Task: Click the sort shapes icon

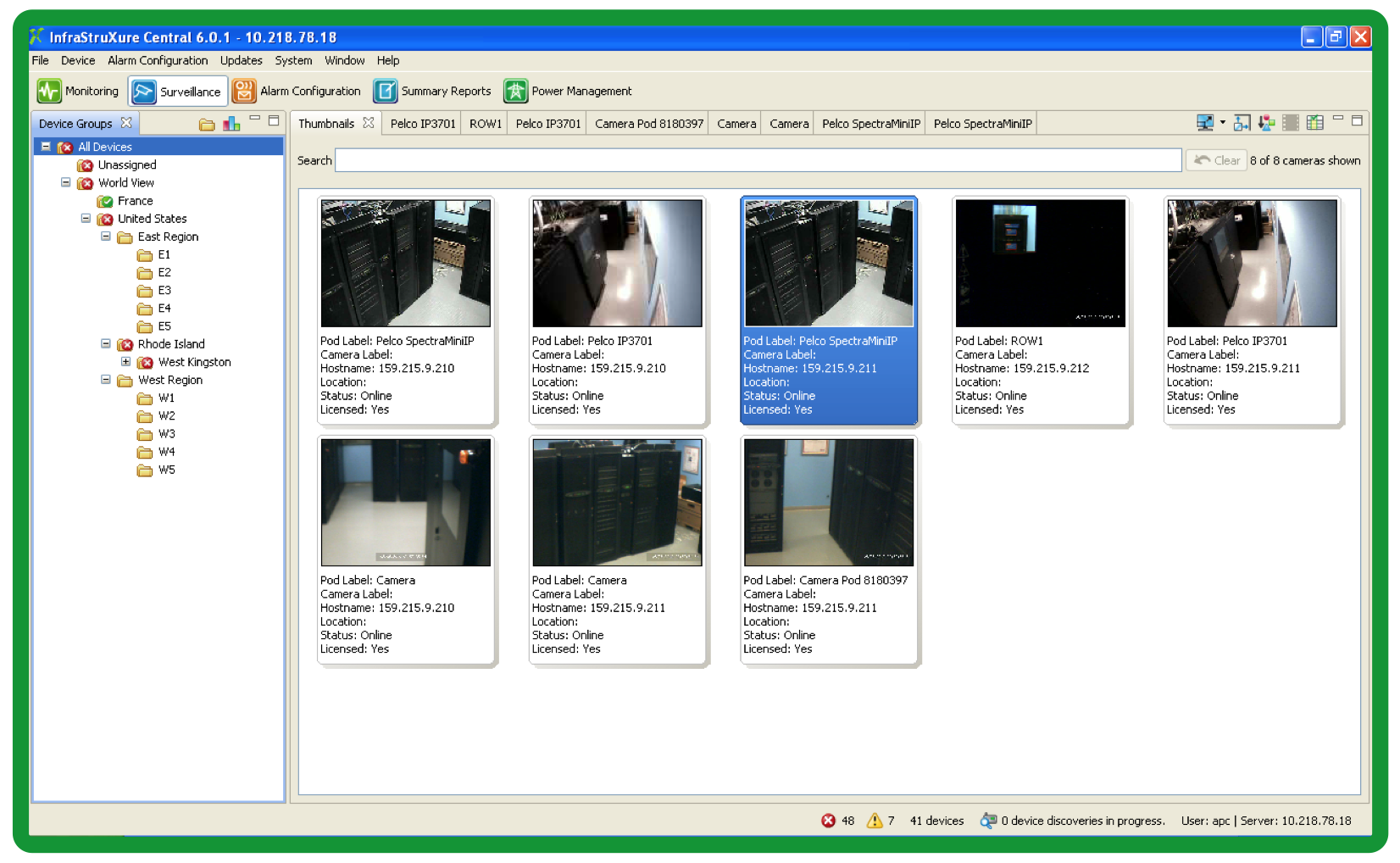Action: point(1266,123)
